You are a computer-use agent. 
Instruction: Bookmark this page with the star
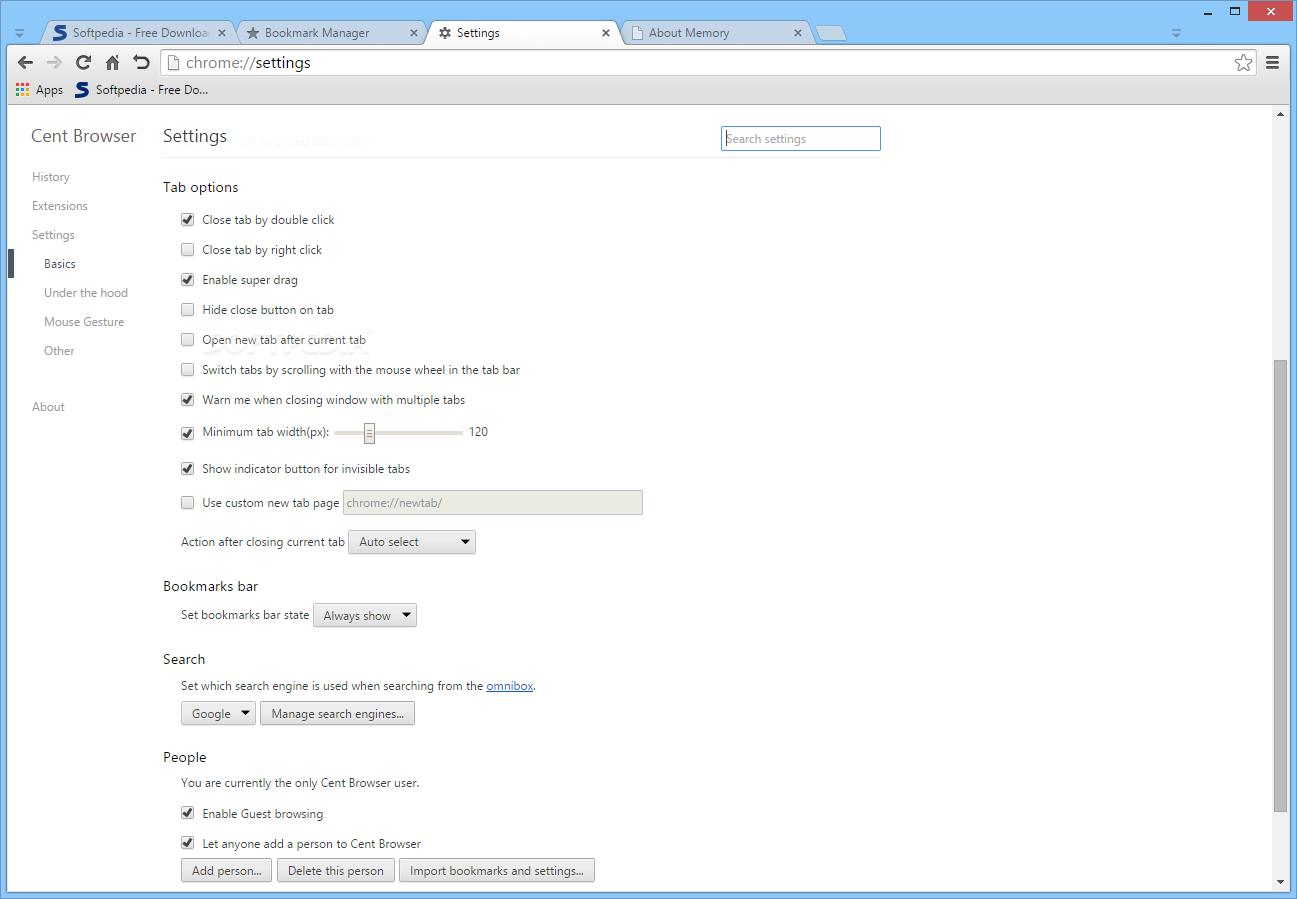coord(1243,63)
